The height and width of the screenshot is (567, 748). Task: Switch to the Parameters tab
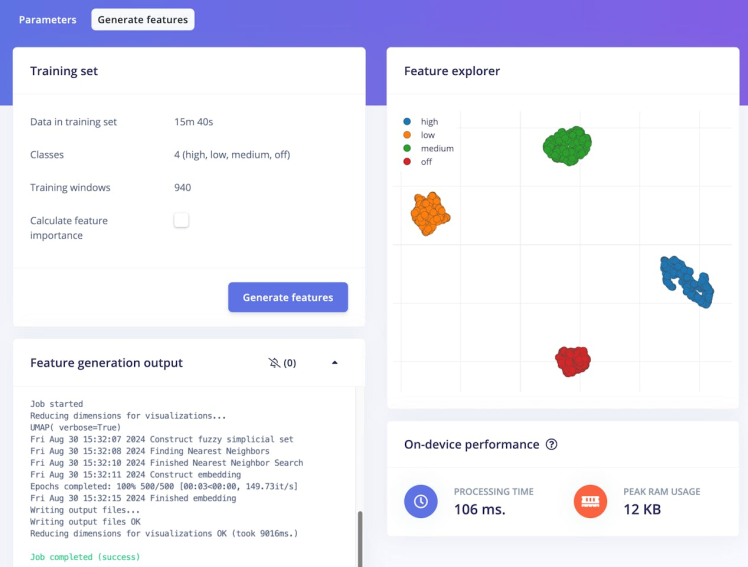click(x=48, y=20)
